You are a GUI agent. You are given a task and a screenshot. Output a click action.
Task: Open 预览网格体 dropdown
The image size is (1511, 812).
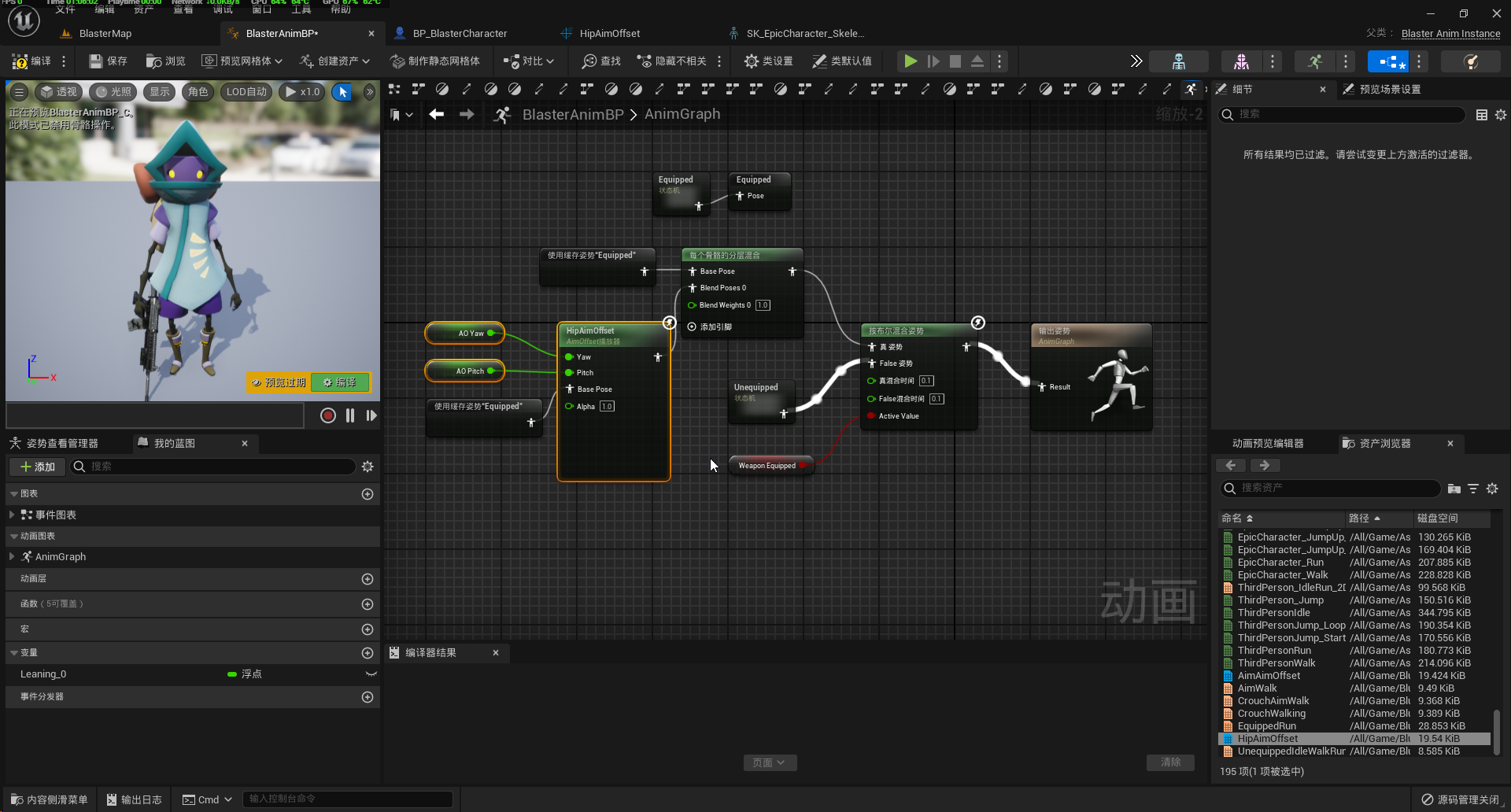point(242,61)
